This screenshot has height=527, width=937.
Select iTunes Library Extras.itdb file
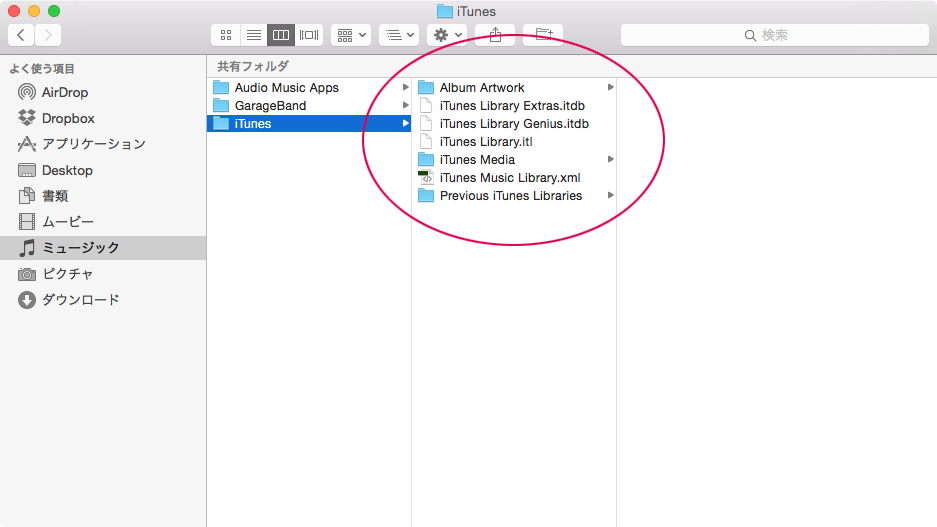pos(514,105)
